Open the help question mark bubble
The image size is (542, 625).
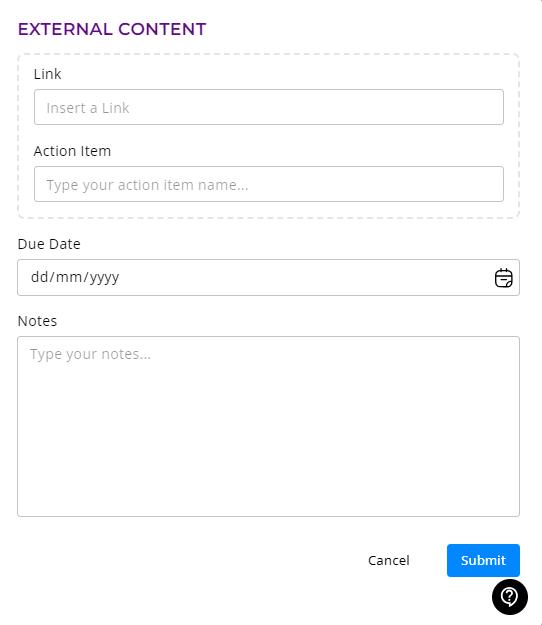tap(510, 597)
